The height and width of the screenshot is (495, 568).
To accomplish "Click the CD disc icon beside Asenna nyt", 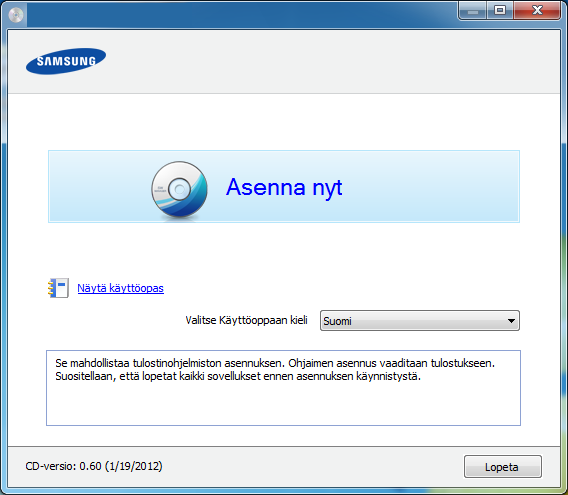I will point(179,190).
